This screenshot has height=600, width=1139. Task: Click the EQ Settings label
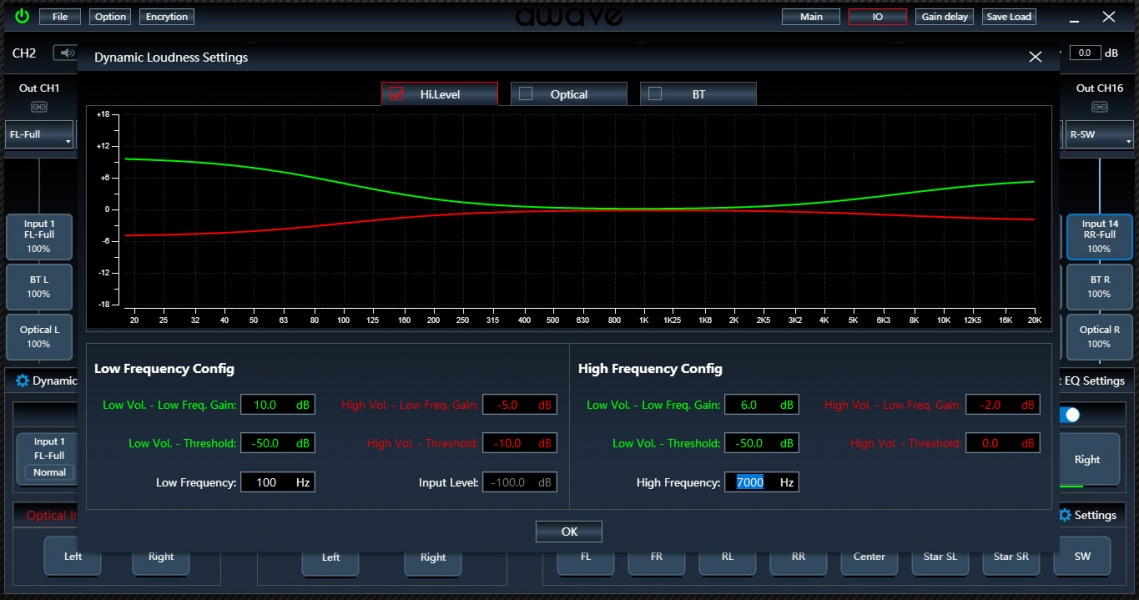click(x=1093, y=381)
